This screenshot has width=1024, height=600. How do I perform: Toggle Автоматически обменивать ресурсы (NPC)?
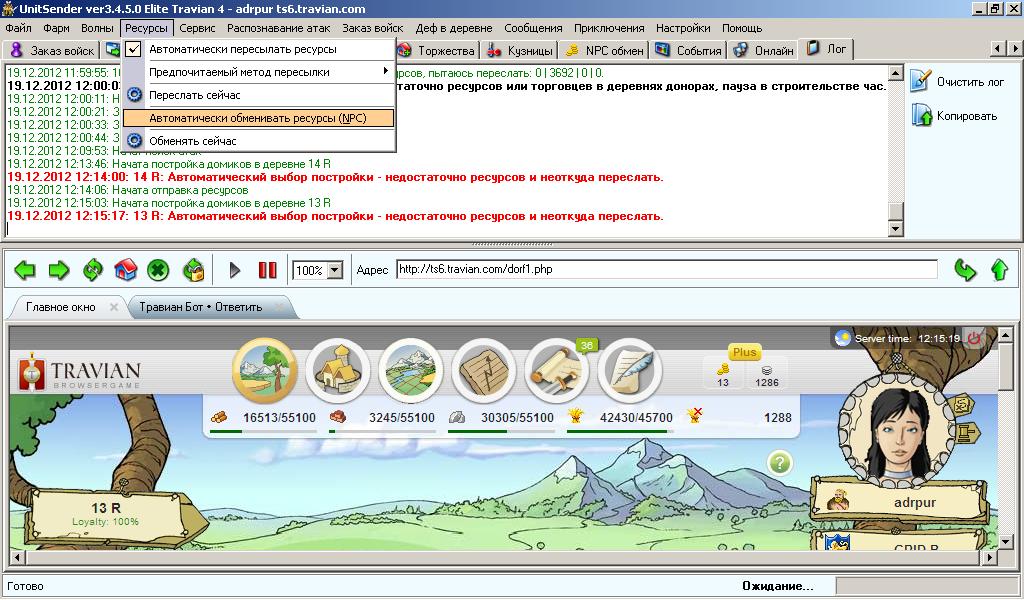[259, 118]
